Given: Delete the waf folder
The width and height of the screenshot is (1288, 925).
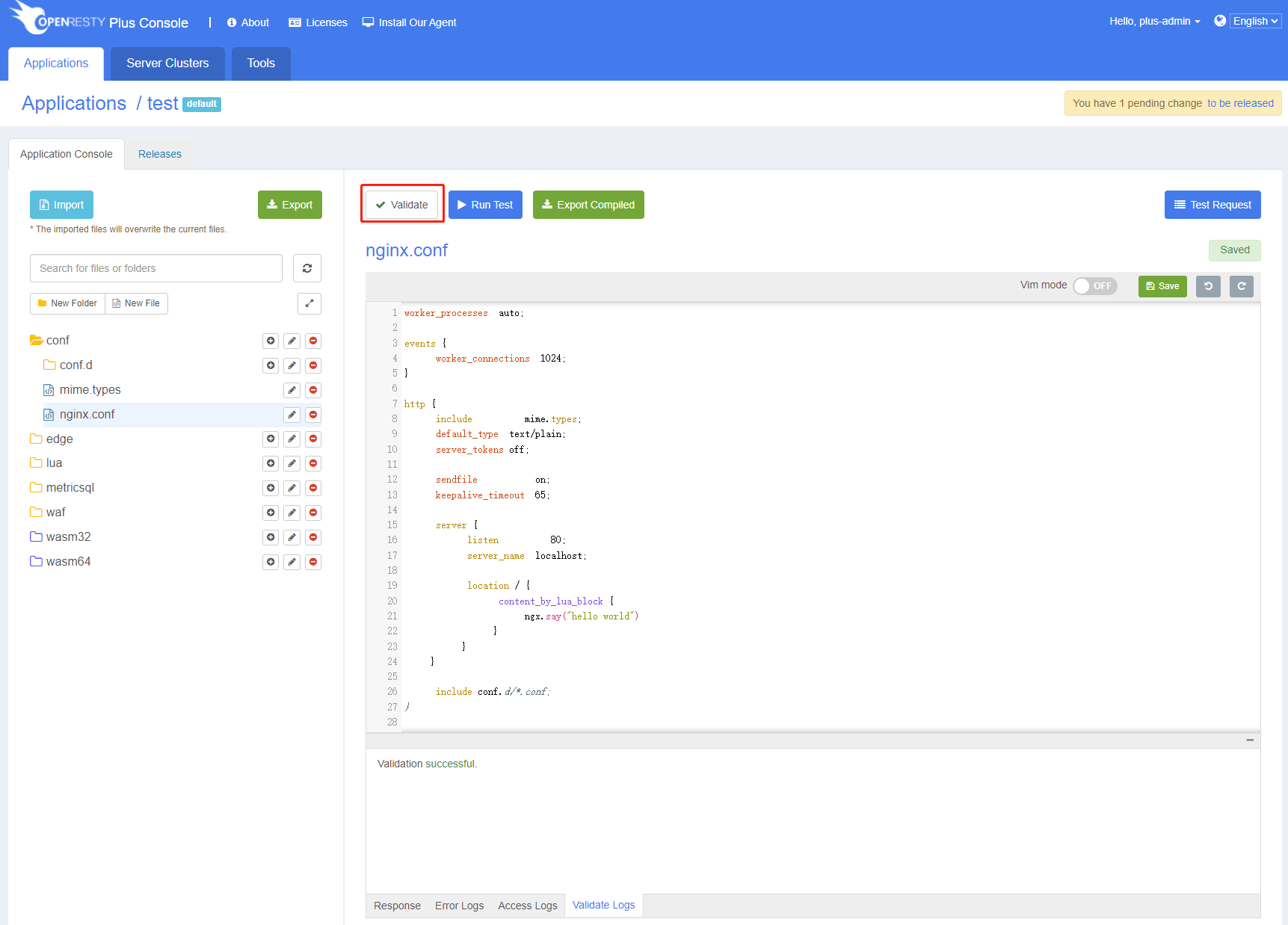Looking at the screenshot, I should coord(313,513).
